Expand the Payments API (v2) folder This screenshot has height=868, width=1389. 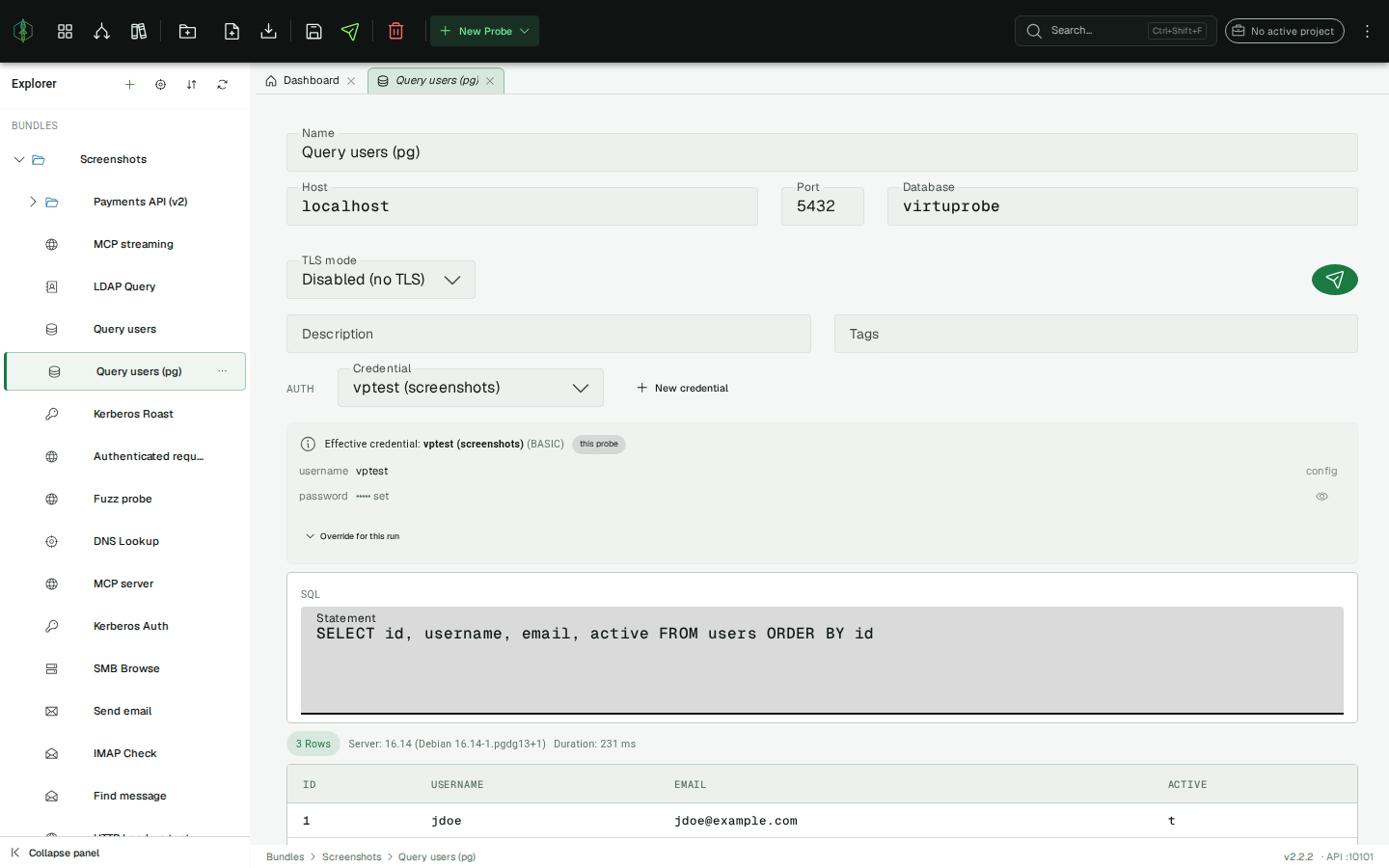[x=32, y=202]
